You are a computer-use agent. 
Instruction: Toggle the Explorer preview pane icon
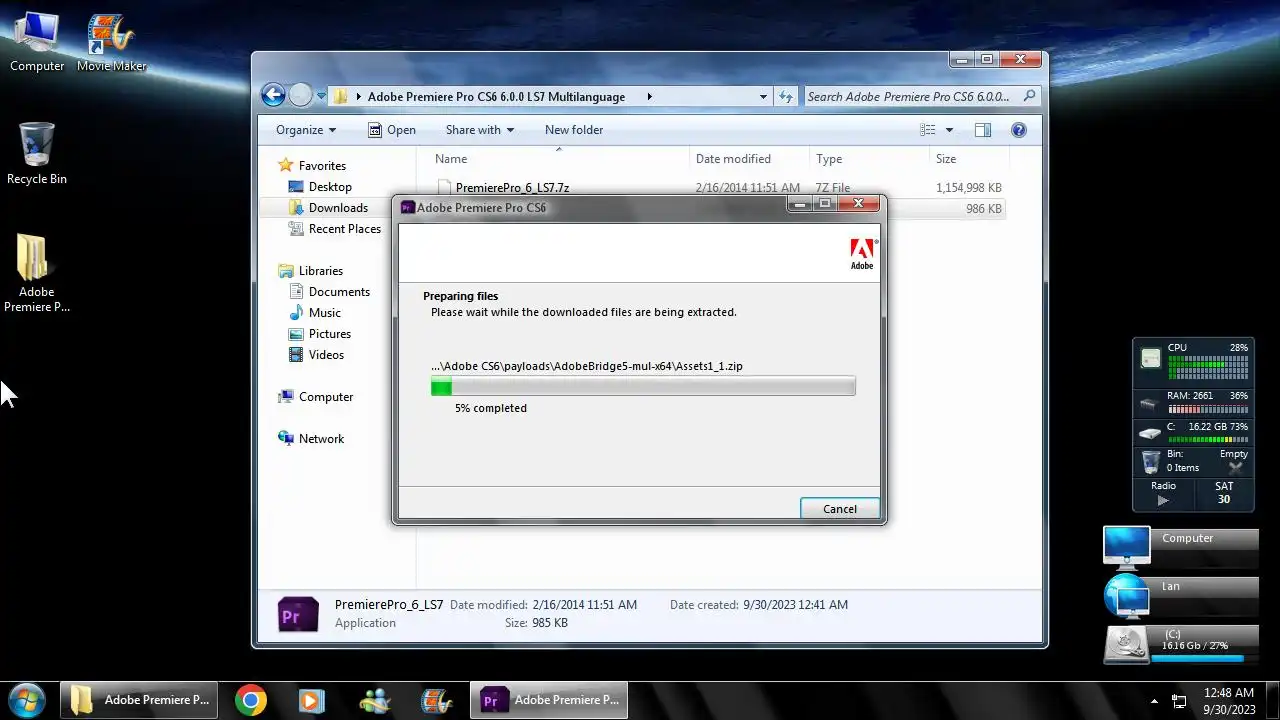(x=982, y=130)
